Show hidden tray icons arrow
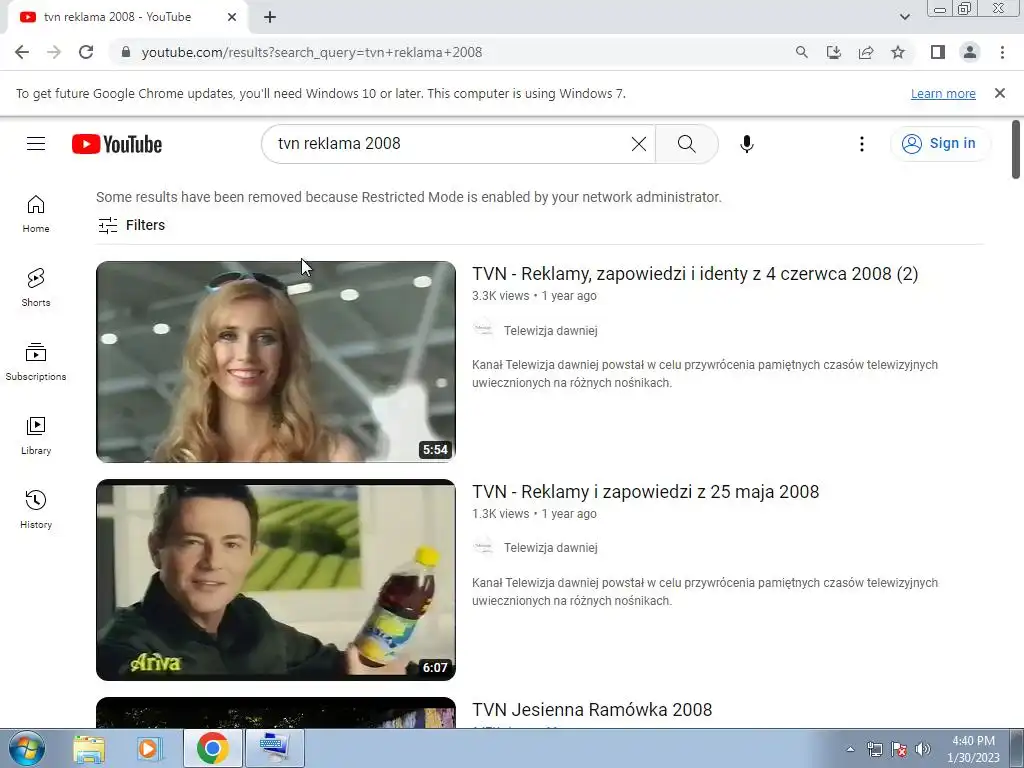This screenshot has height=768, width=1024. 850,749
